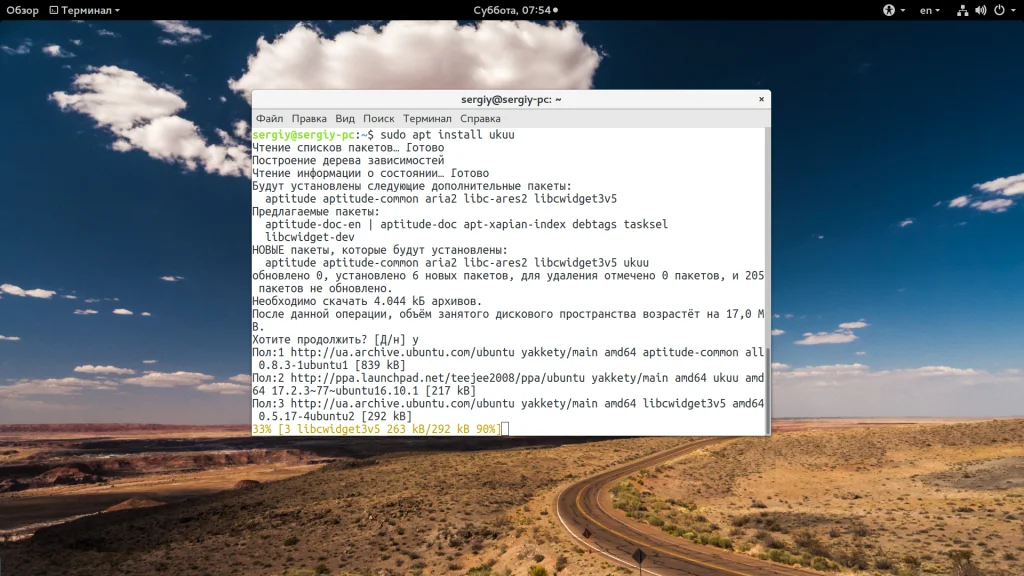This screenshot has width=1024, height=576.
Task: Click the line Необходимо скачать 4.044 kБ архивов
Action: [367, 301]
